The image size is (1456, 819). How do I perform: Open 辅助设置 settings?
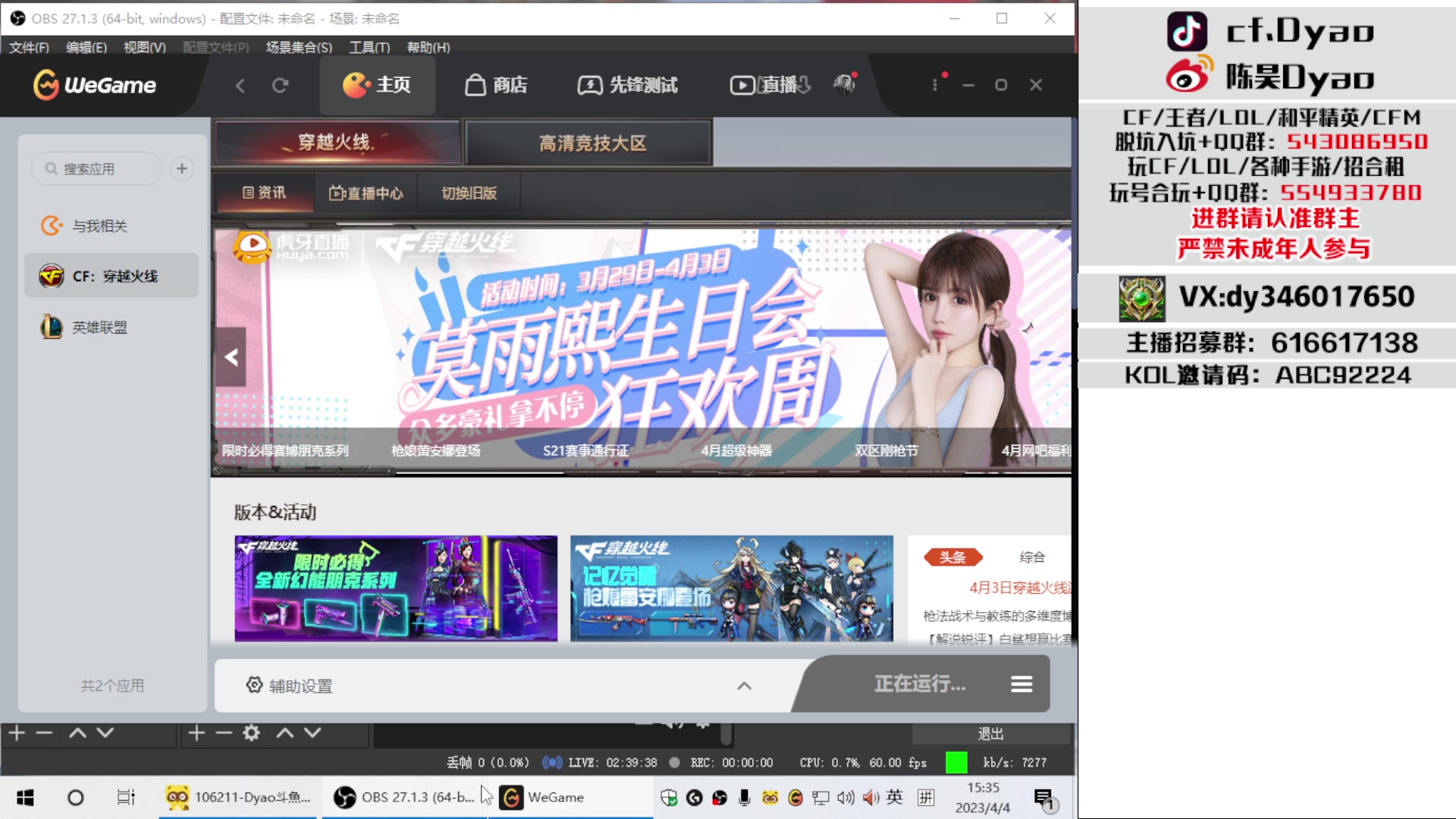click(290, 686)
